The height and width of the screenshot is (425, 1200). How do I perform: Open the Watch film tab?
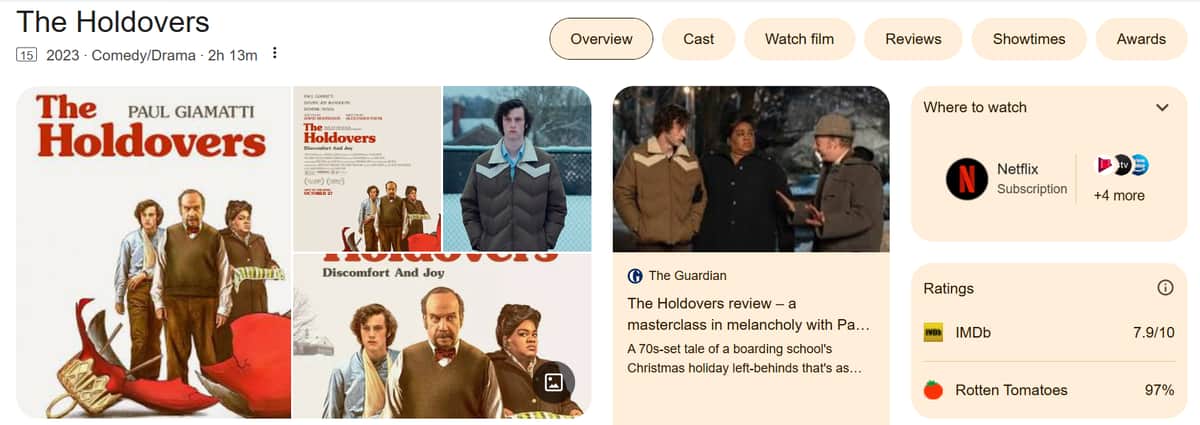[799, 39]
